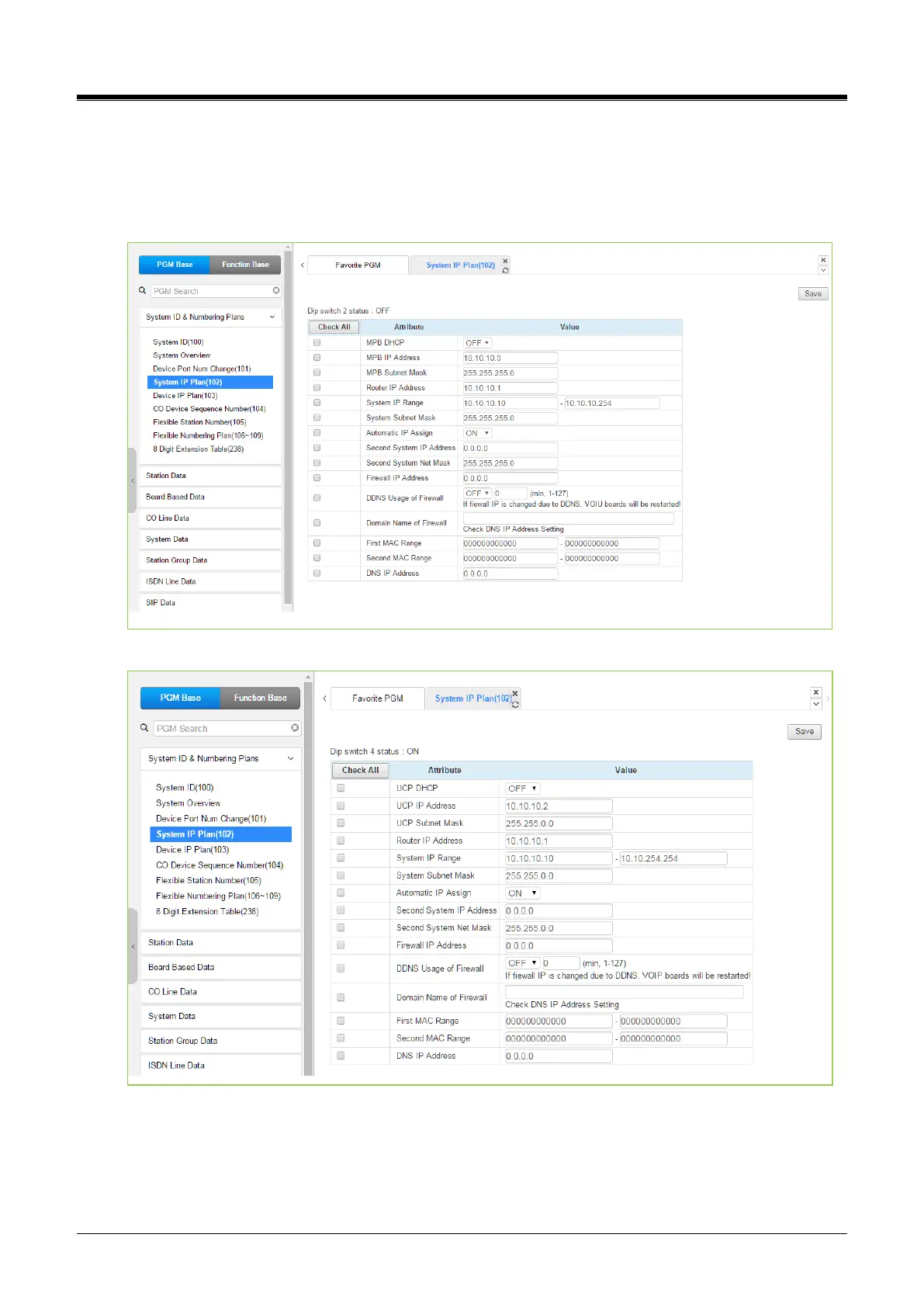Click left arrow before Favorite PGM lower tab bar

point(324,699)
